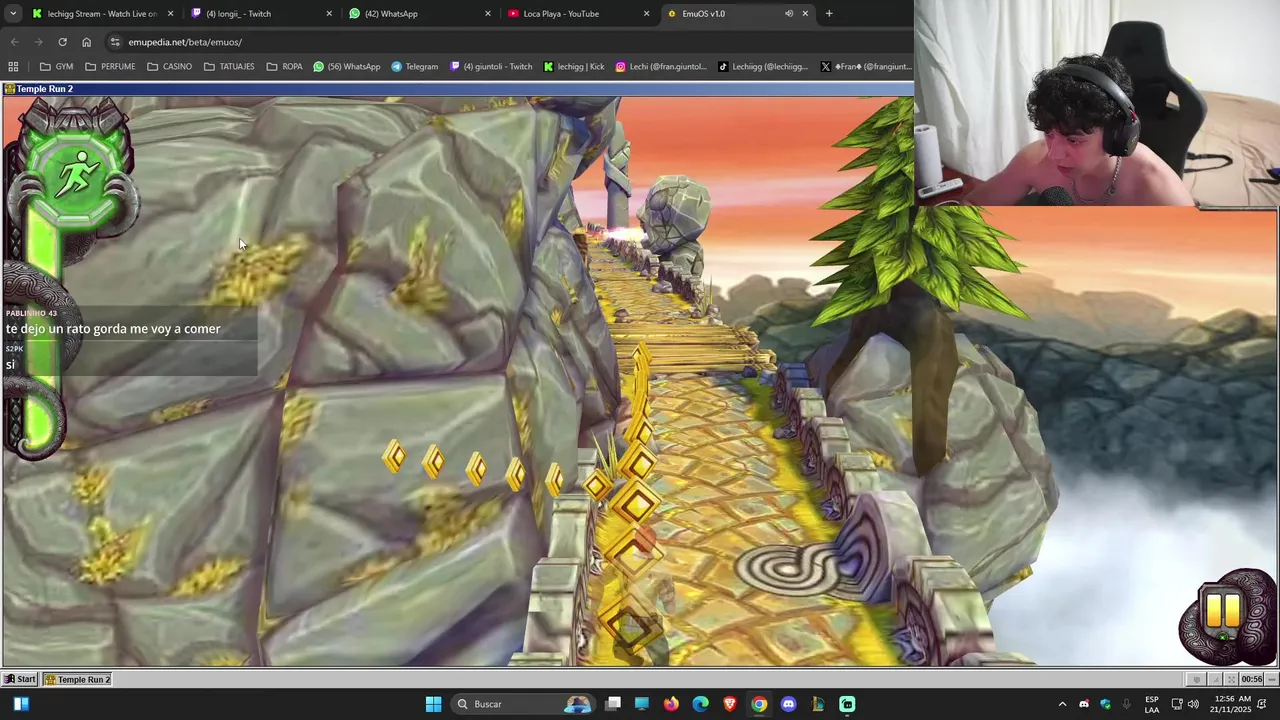Click the EmuOS tray clock 00:56
This screenshot has height=720, width=1280.
tap(1251, 679)
